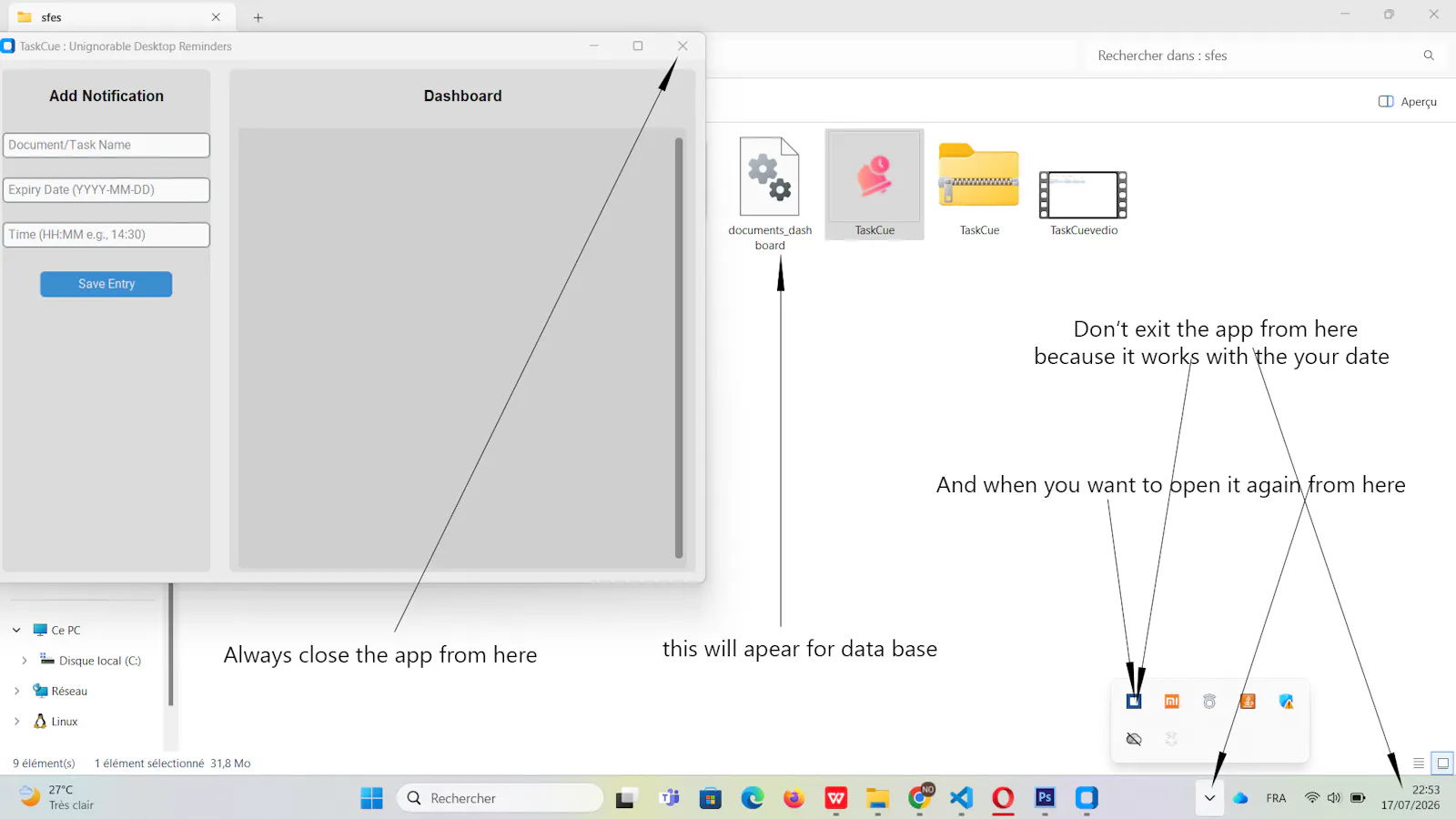Select Linux in navigation pane

coord(56,722)
